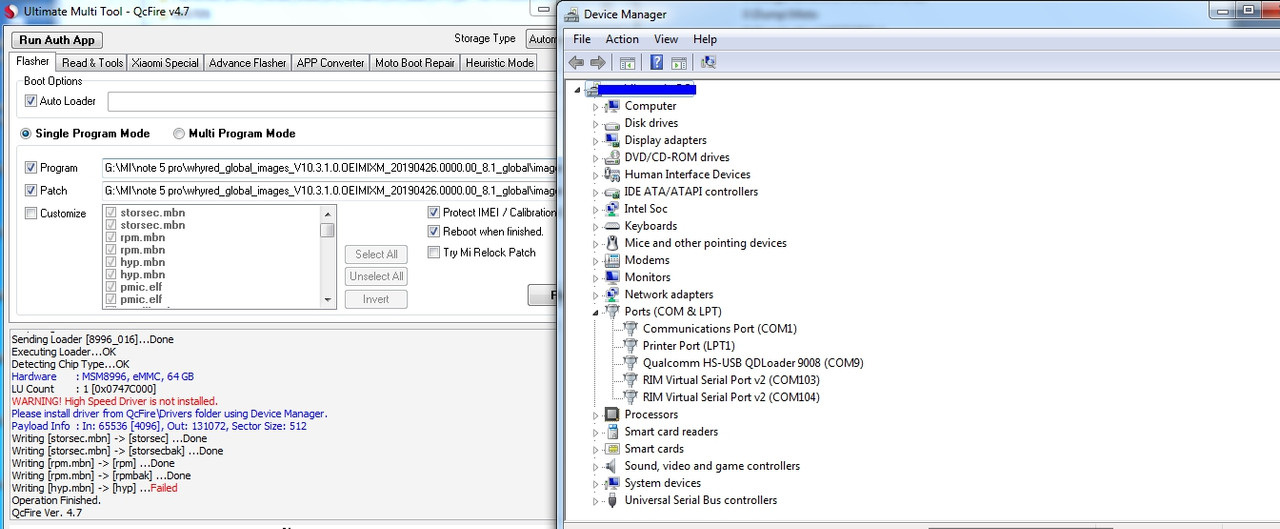
Task: Switch to the Read & Tools tab
Action: (92, 62)
